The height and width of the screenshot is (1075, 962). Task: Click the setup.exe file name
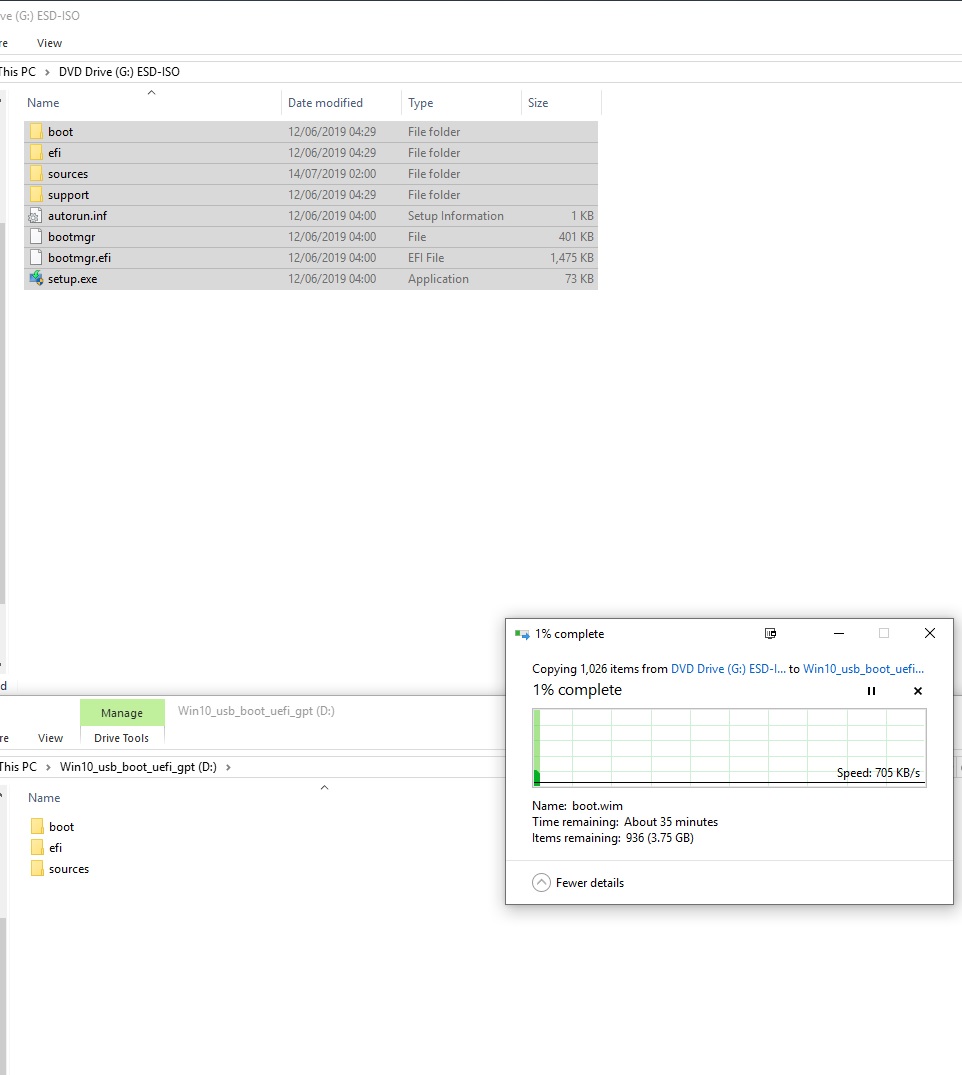pos(73,279)
